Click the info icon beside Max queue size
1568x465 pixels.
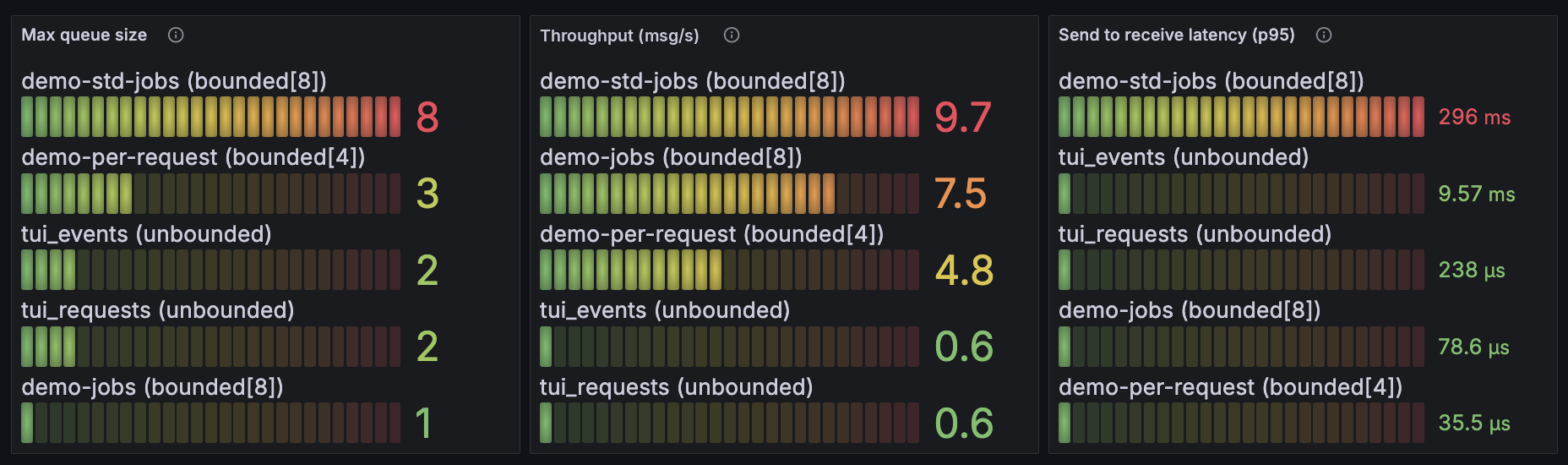(x=176, y=35)
